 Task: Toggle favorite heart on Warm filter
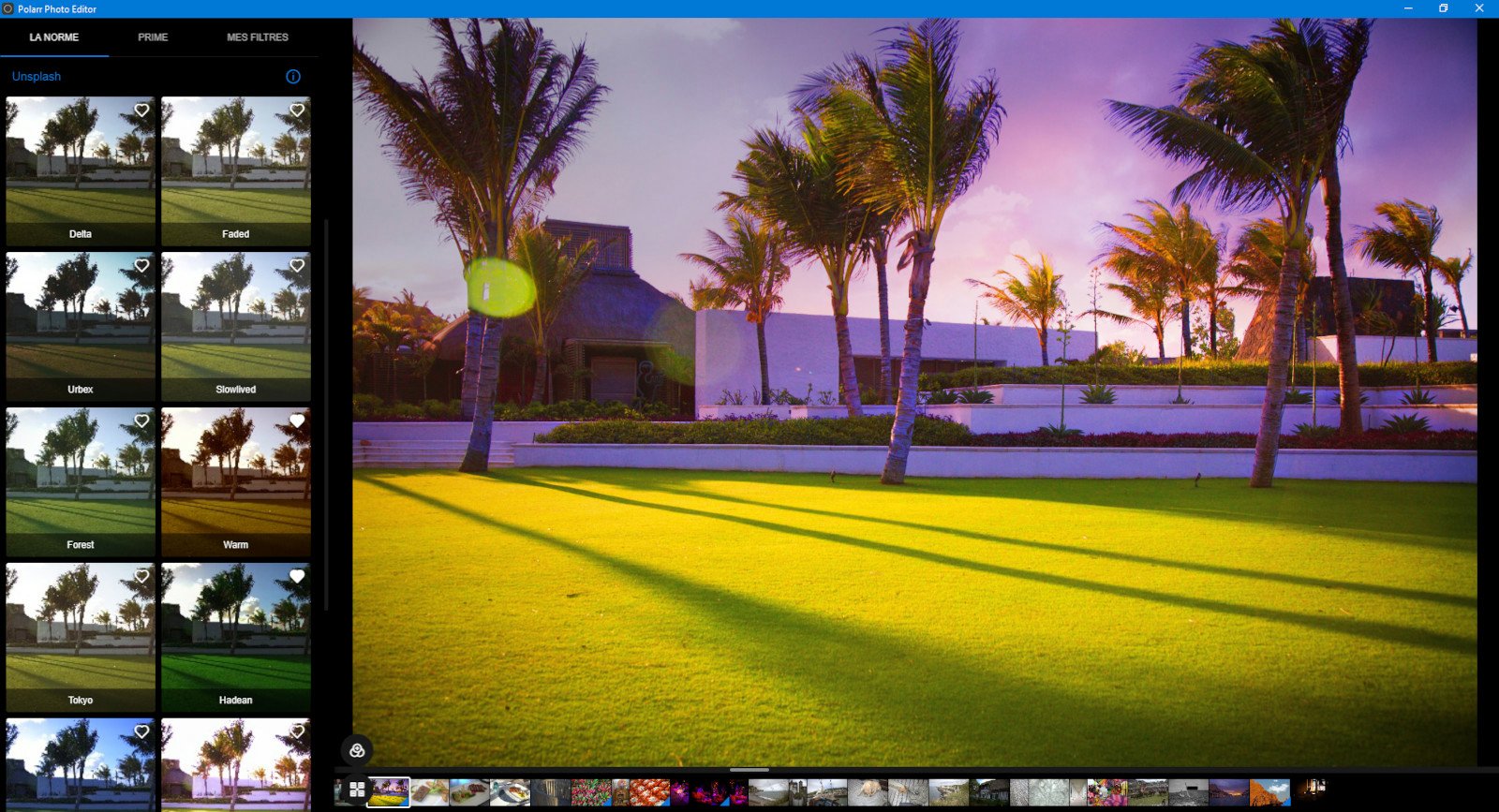297,421
